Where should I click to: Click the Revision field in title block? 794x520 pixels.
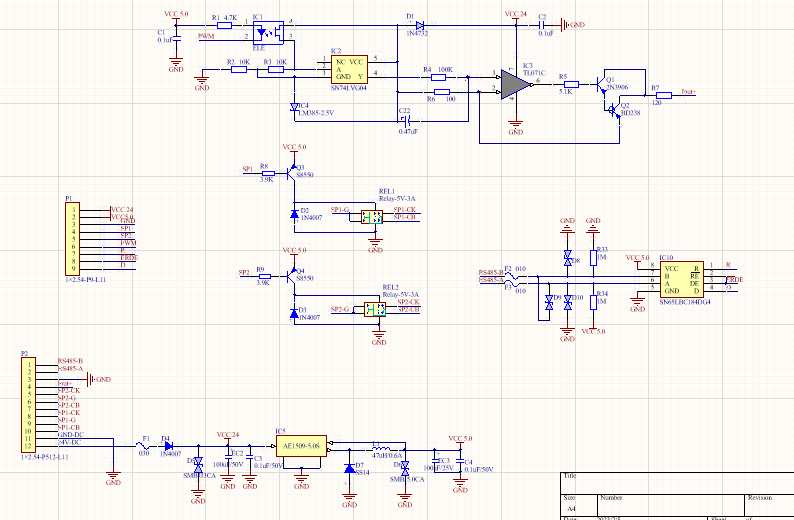pyautogui.click(x=770, y=505)
